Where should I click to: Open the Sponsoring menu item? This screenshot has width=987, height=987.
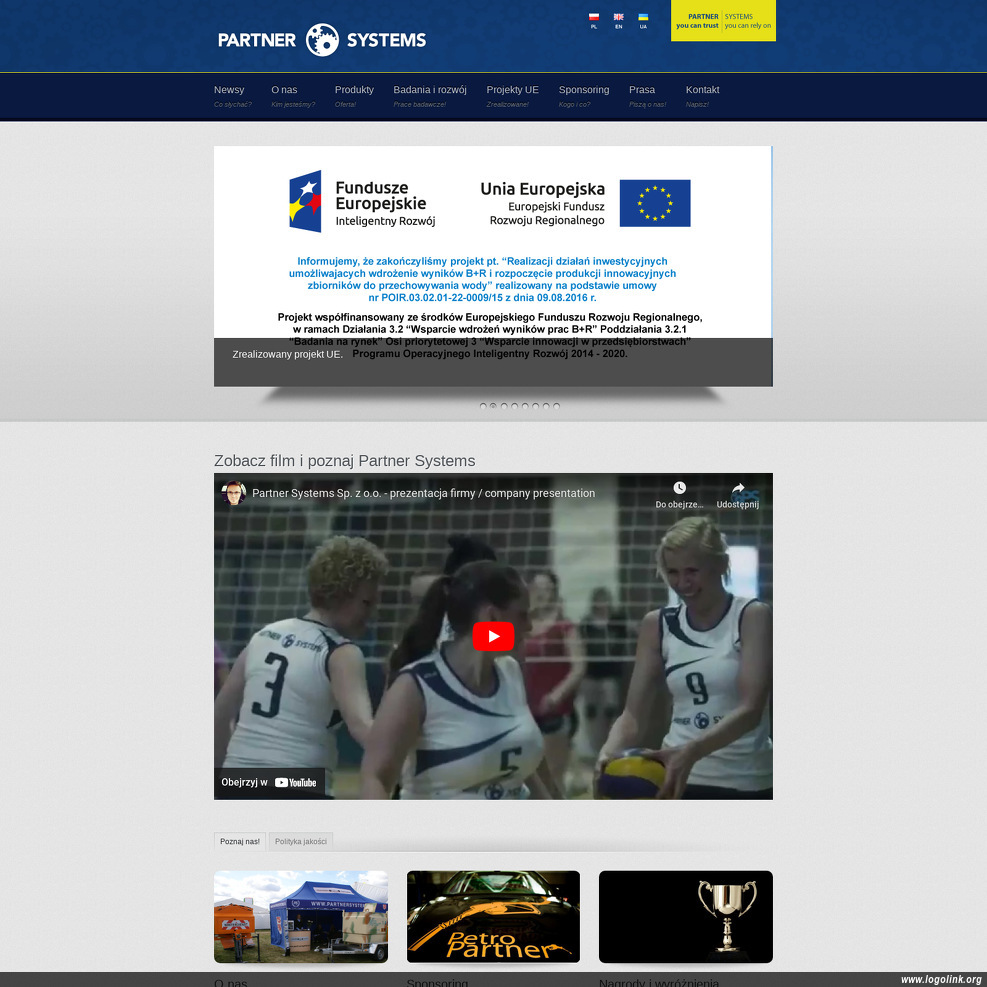[x=584, y=96]
